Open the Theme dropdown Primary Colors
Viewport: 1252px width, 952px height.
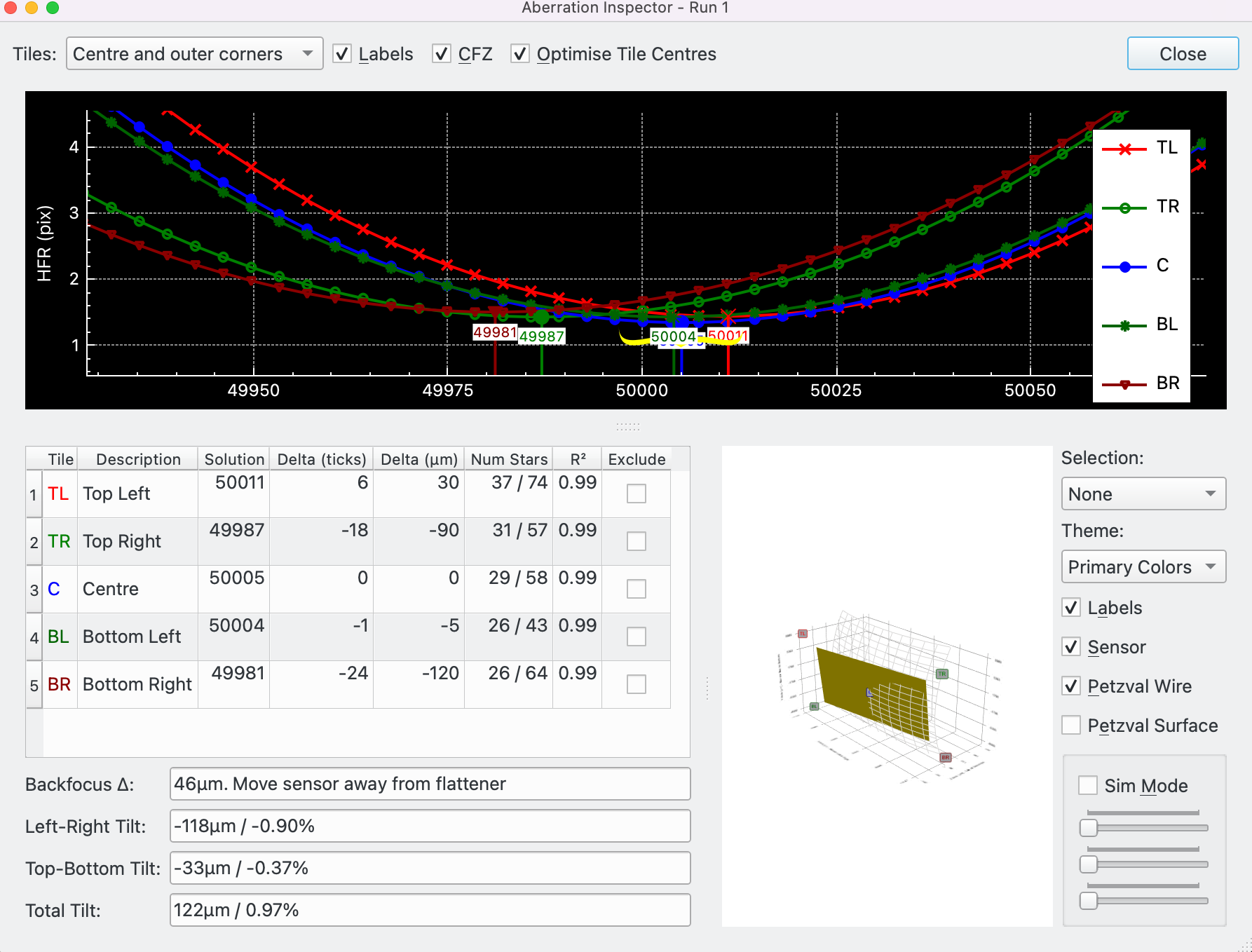coord(1143,567)
